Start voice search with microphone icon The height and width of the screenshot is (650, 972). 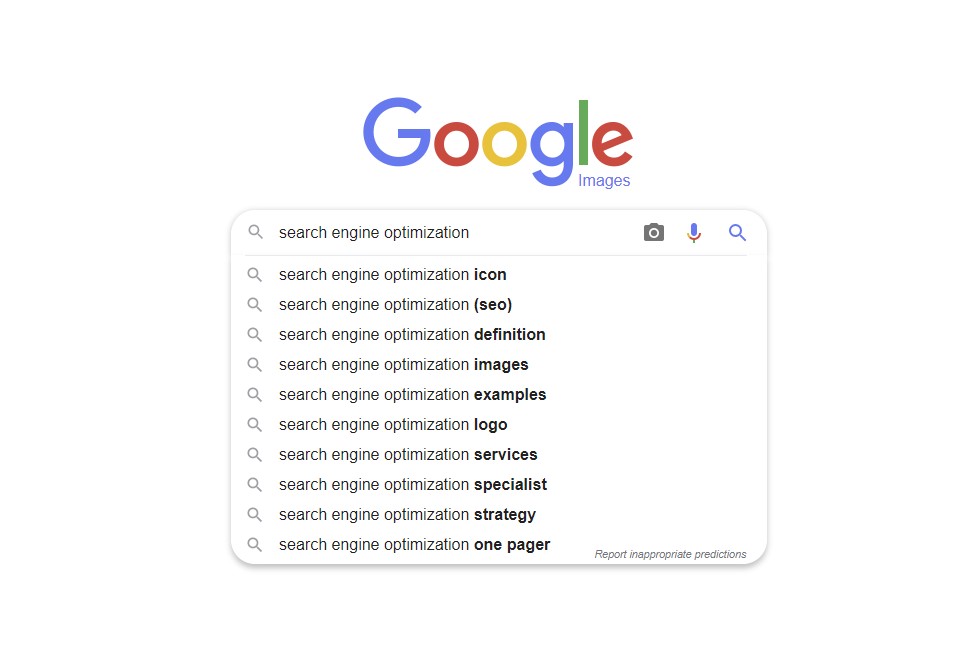[694, 232]
